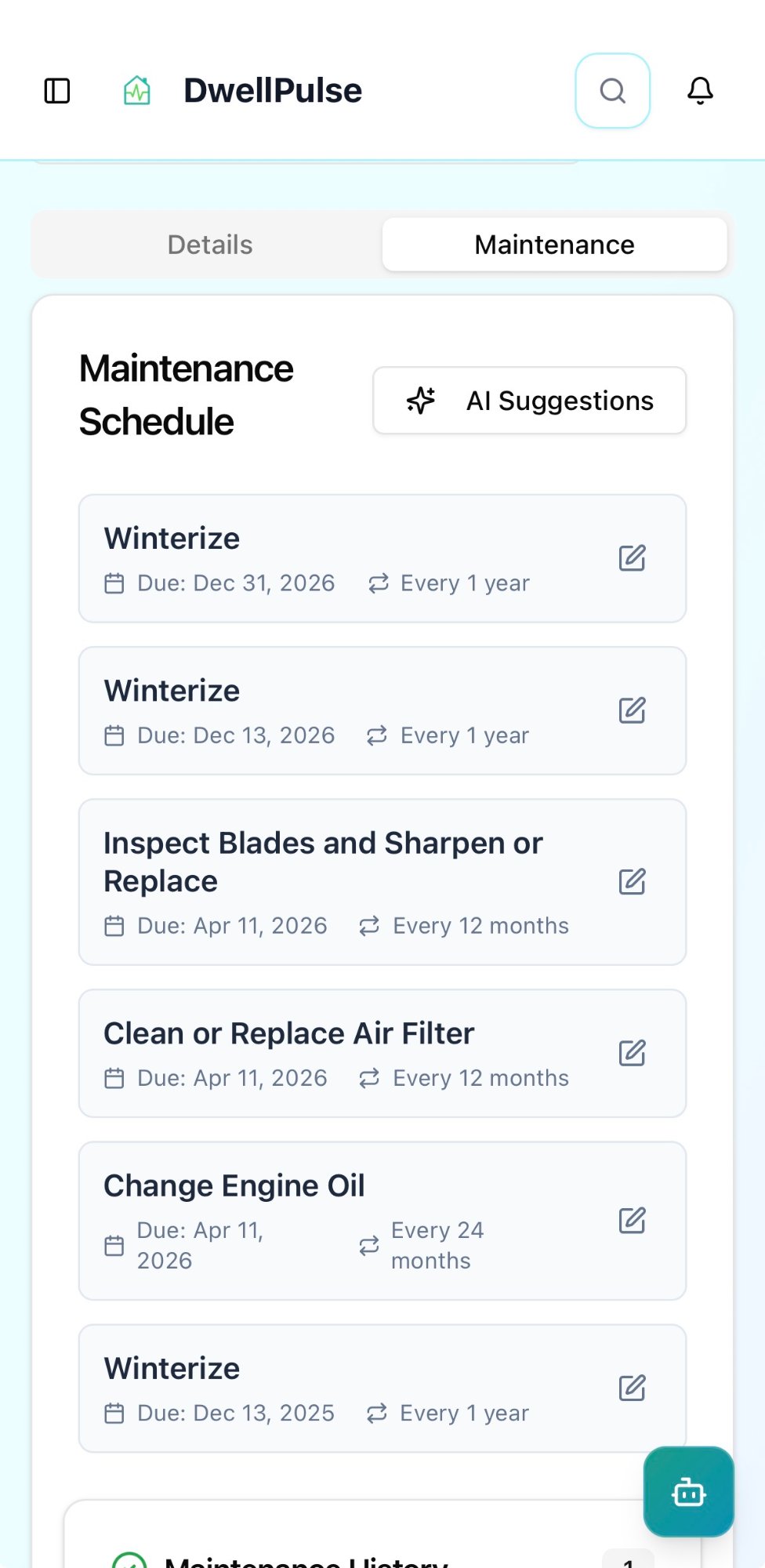Click the AI Suggestions button

pos(529,401)
